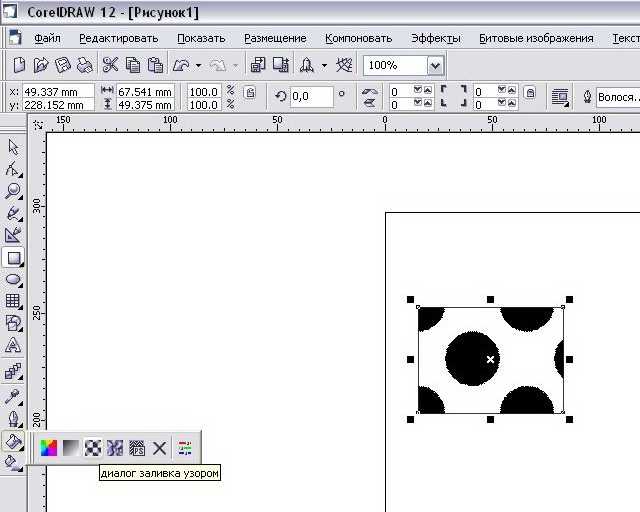Open the fountain gradient fill dialog

click(71, 448)
